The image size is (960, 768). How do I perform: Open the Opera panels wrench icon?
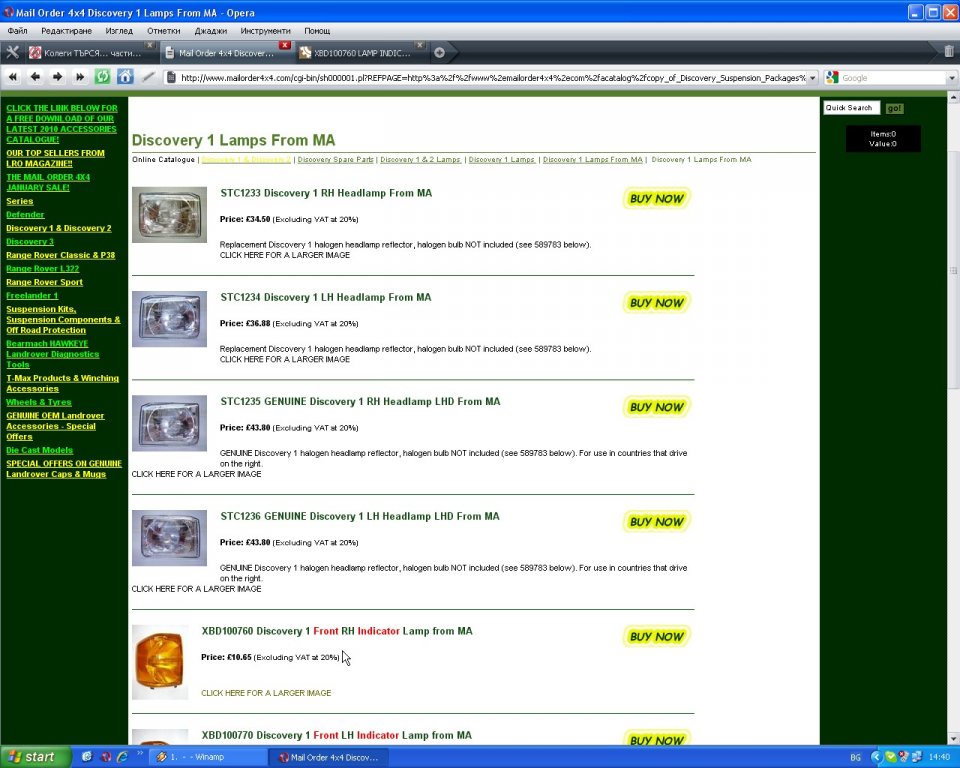click(x=12, y=53)
